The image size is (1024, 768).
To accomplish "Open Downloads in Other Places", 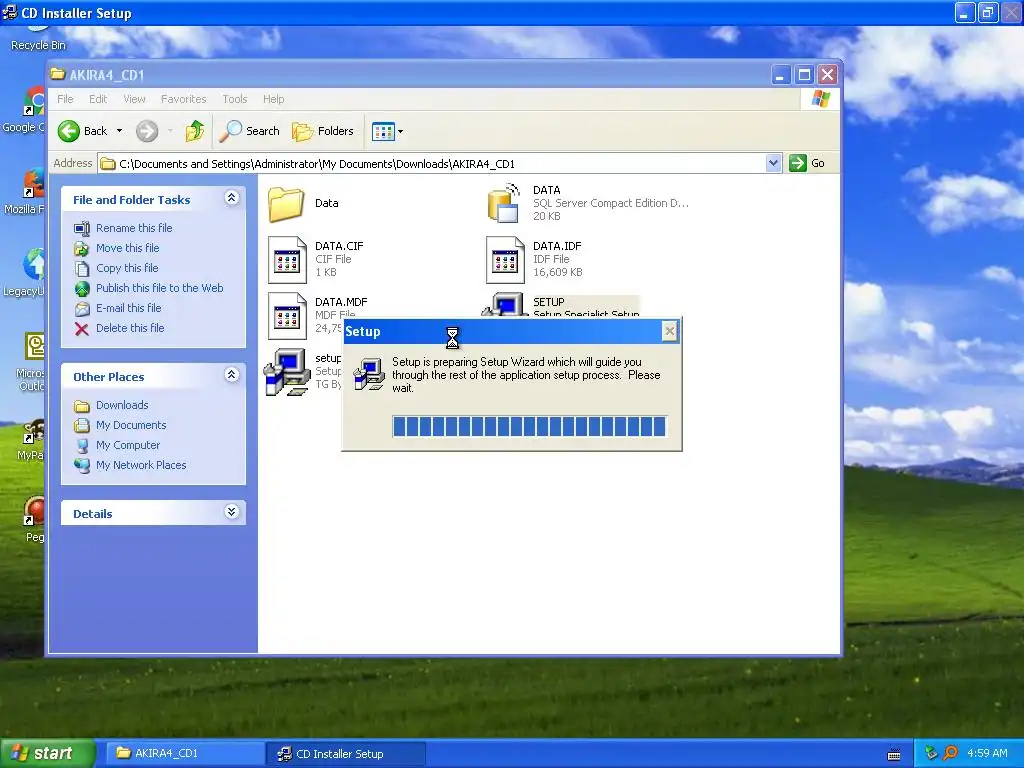I will 121,405.
